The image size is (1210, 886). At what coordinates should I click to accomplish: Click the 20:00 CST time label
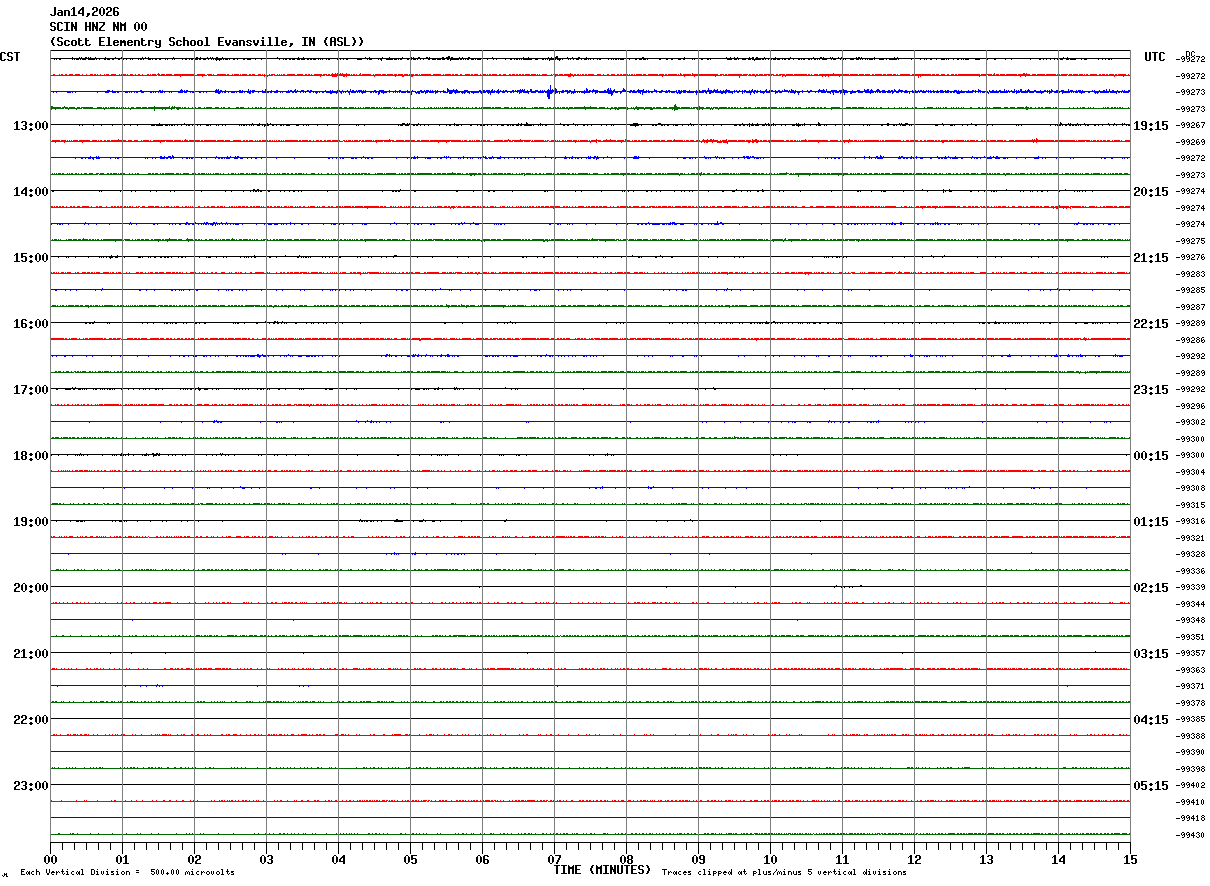click(30, 588)
